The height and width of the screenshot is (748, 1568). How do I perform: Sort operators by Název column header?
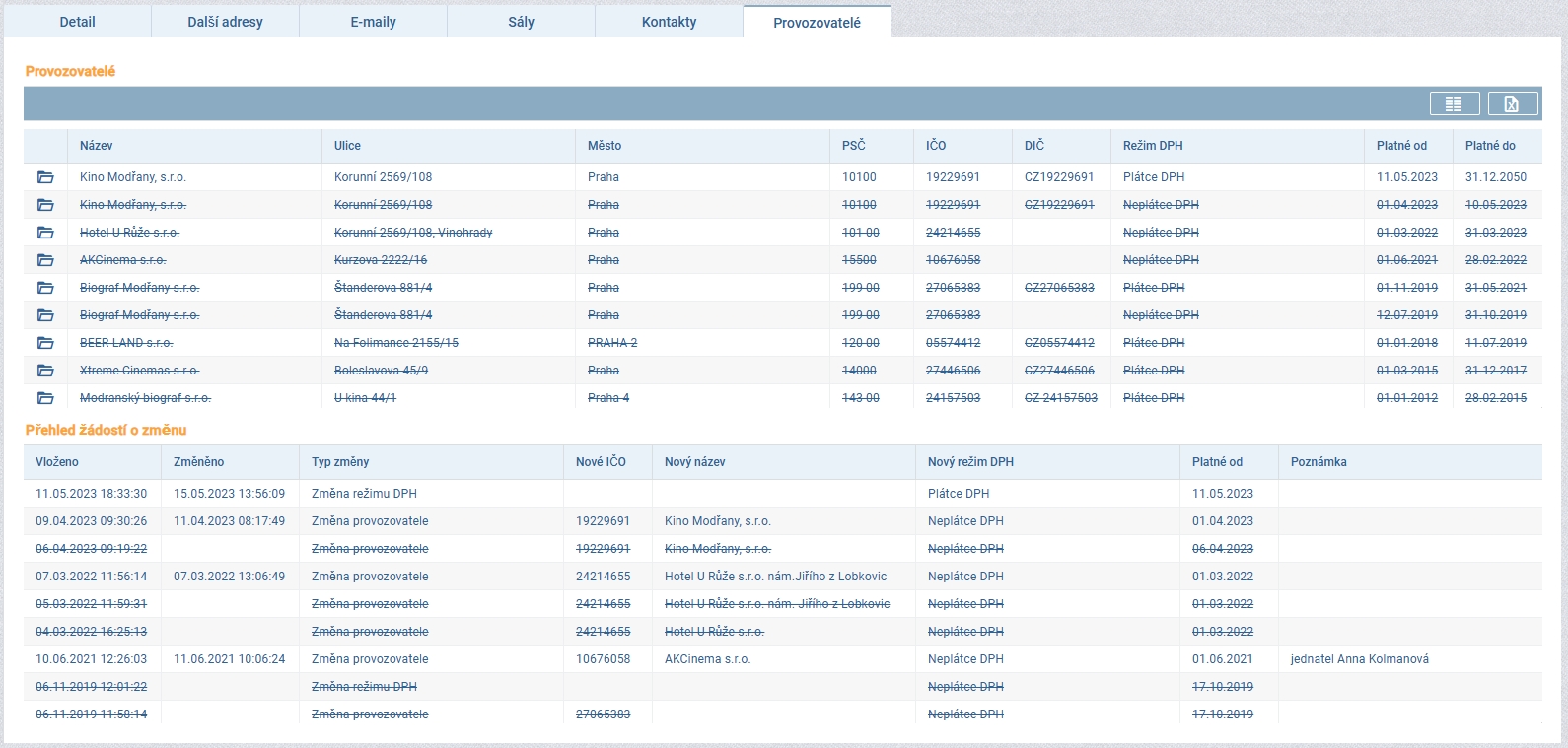(x=97, y=146)
